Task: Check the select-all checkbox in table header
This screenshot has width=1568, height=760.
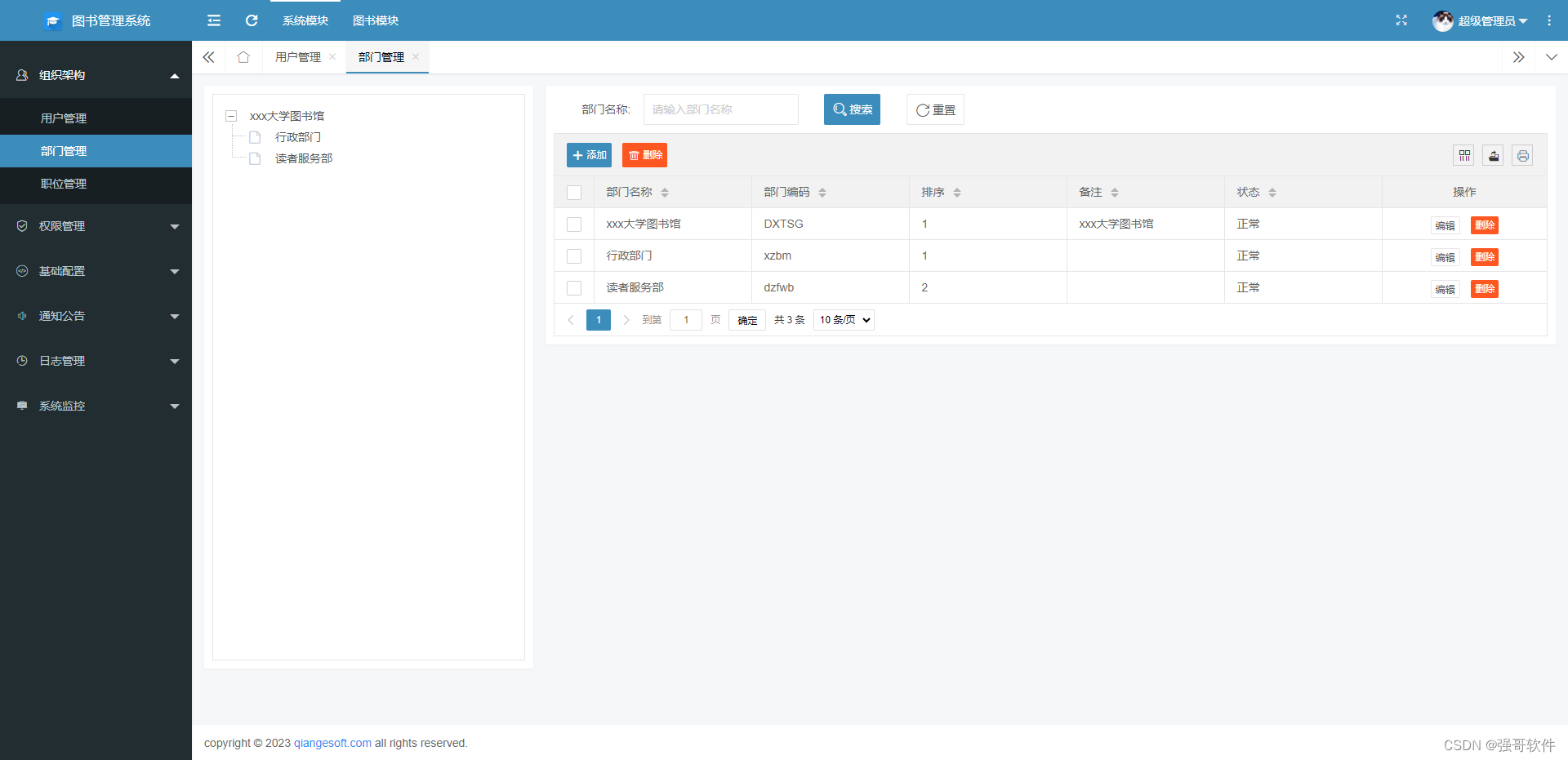Action: click(x=574, y=192)
